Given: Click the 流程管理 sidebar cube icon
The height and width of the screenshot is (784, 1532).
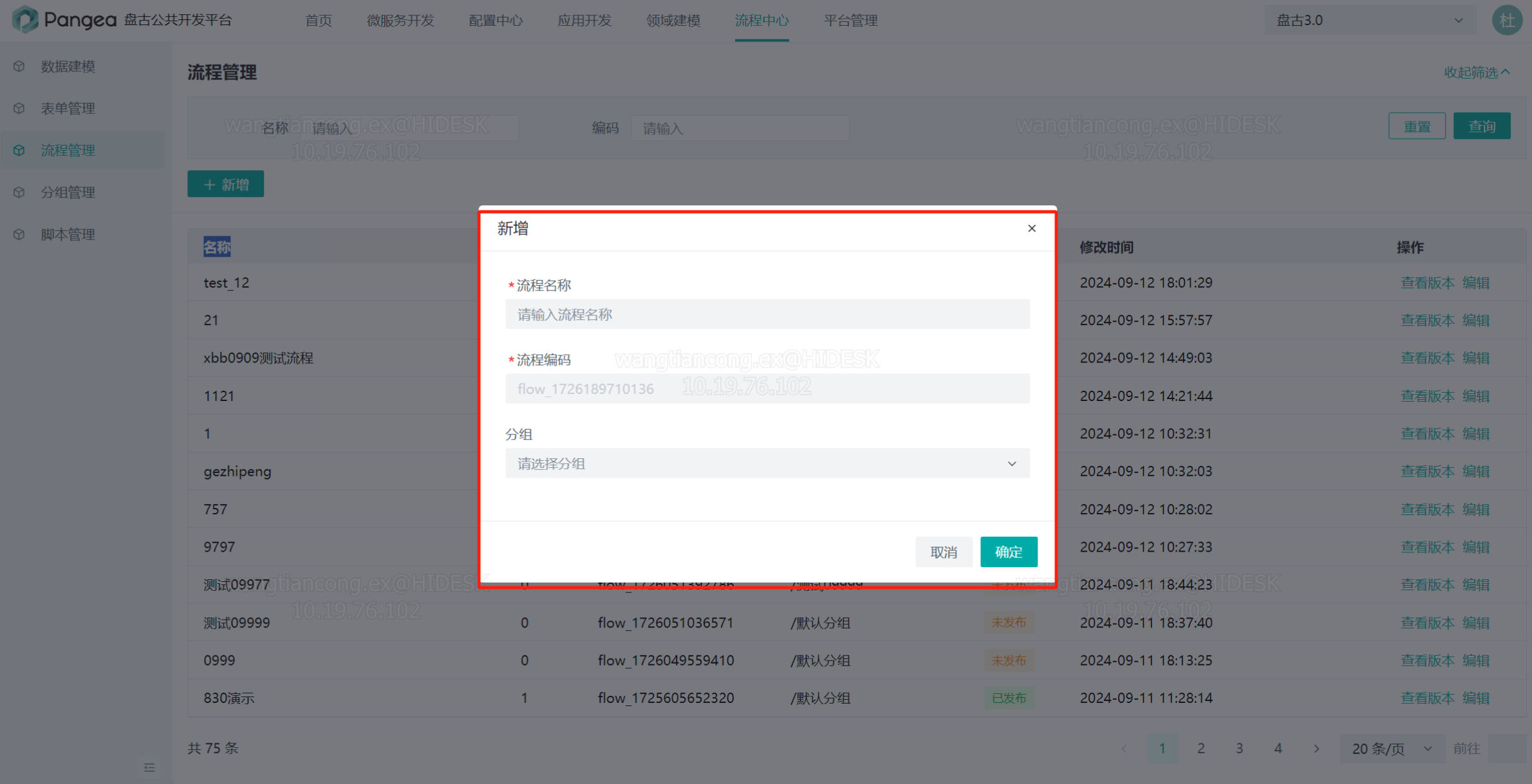Looking at the screenshot, I should coord(19,150).
